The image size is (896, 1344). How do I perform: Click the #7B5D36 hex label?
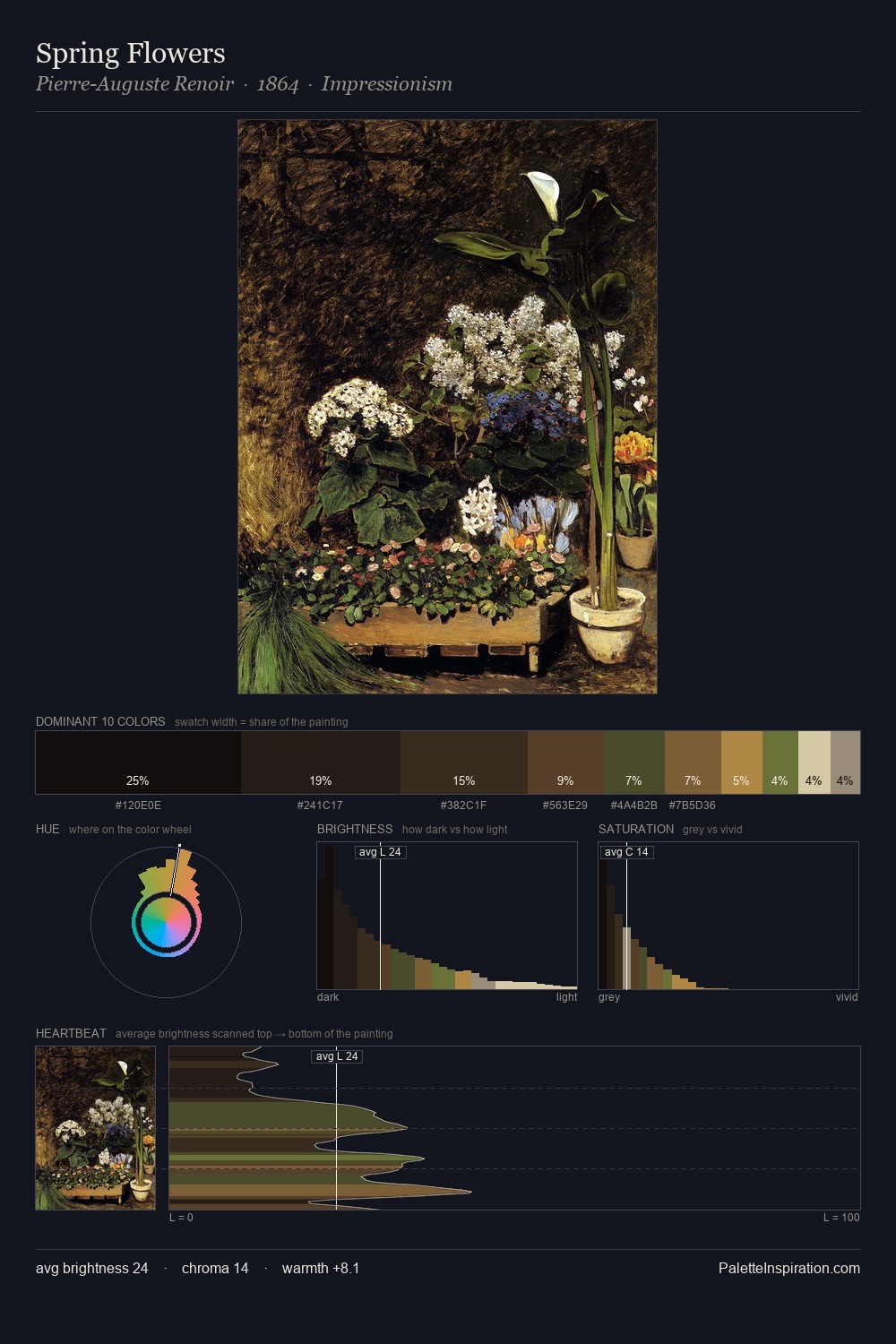pos(693,806)
